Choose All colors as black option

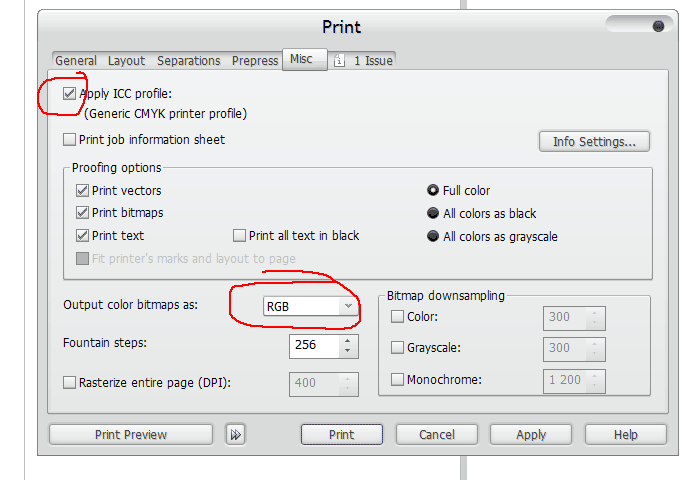tap(433, 213)
